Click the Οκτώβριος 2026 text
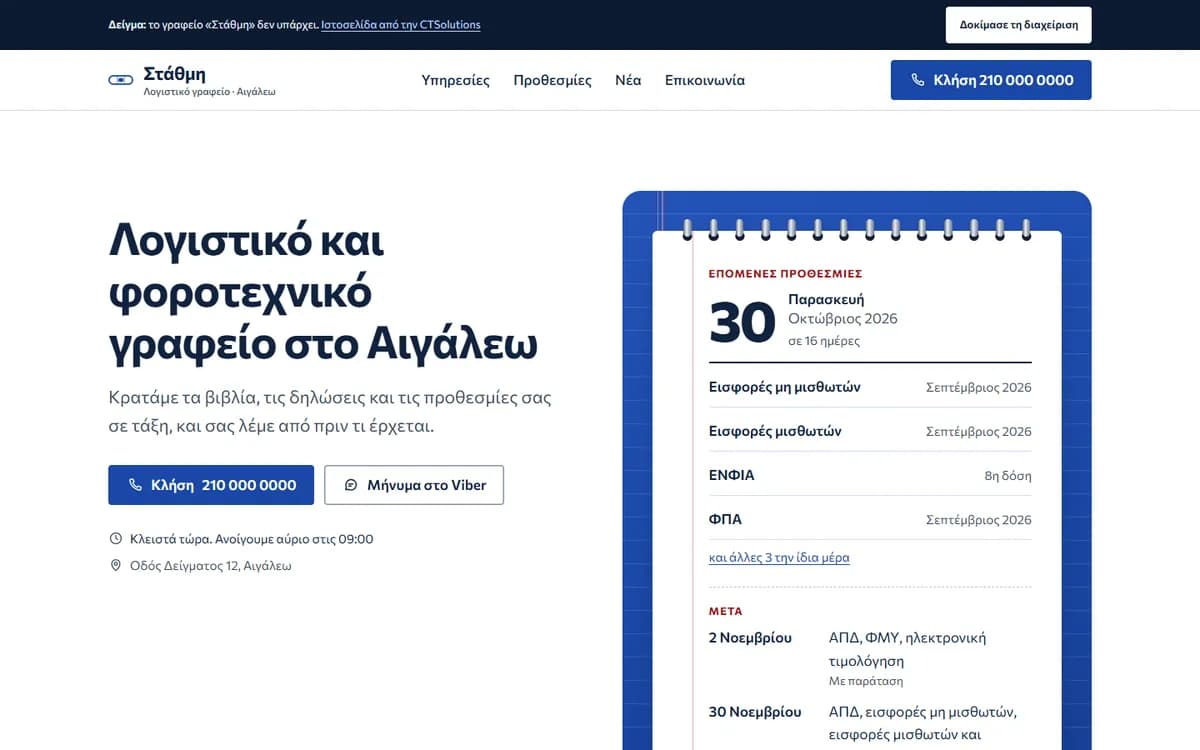Screen dimensions: 1200x750 coord(843,319)
